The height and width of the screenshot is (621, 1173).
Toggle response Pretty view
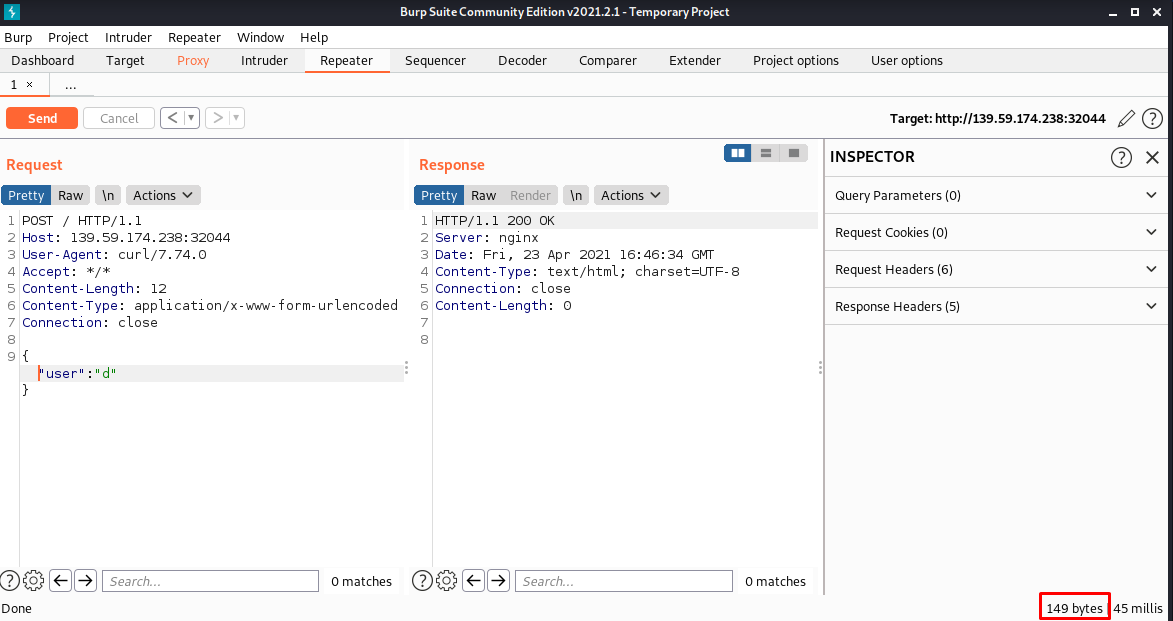[x=439, y=195]
